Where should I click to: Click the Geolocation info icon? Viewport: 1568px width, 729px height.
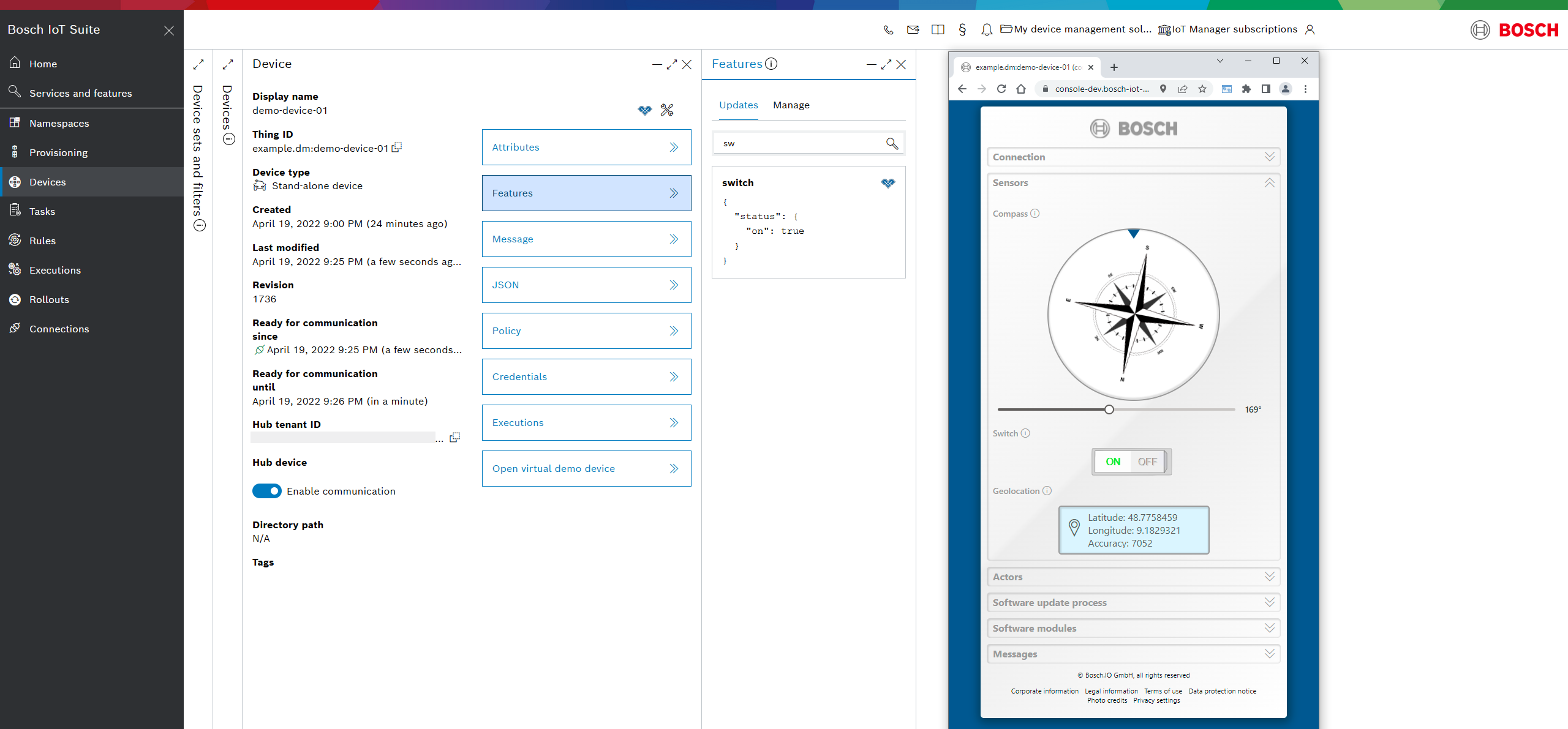pyautogui.click(x=1047, y=491)
